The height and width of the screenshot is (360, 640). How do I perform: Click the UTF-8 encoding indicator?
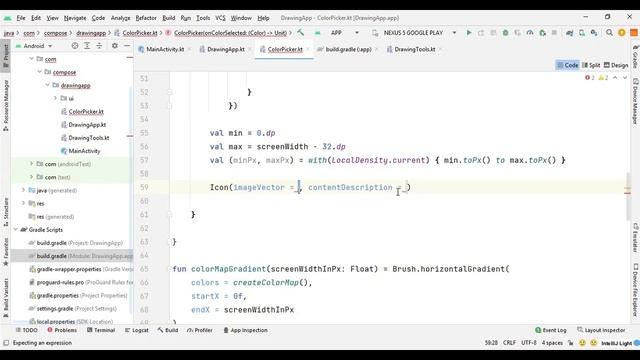coord(529,343)
